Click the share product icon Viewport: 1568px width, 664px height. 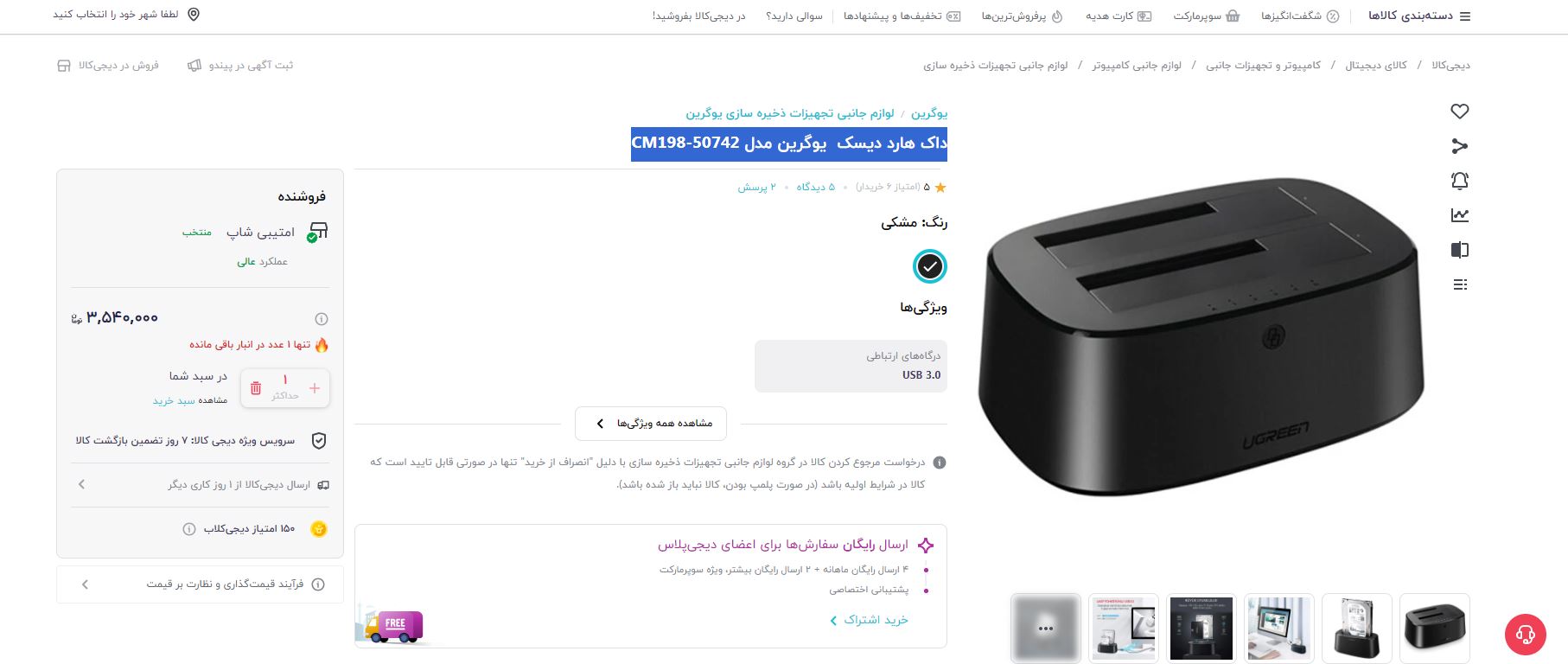click(1460, 146)
